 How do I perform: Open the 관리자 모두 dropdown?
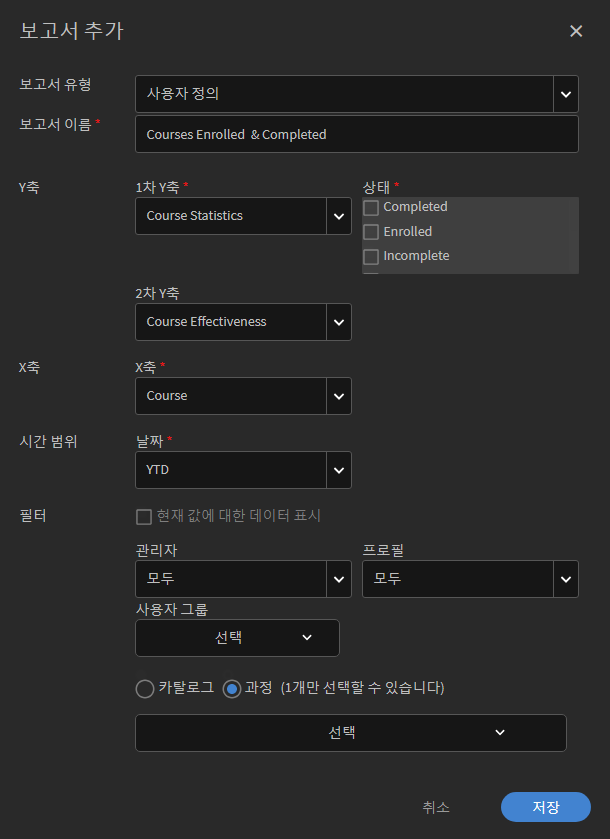[x=339, y=579]
